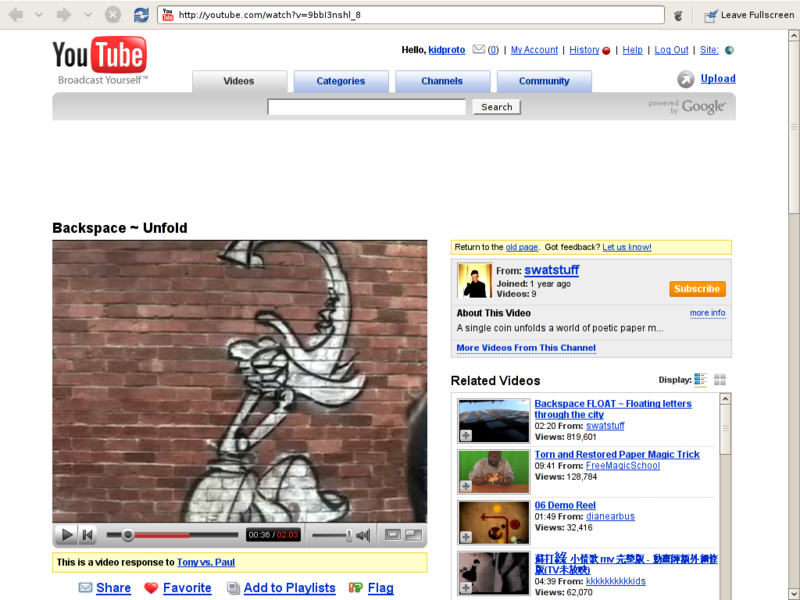Open the History link
Viewport: 800px width, 600px height.
(584, 50)
